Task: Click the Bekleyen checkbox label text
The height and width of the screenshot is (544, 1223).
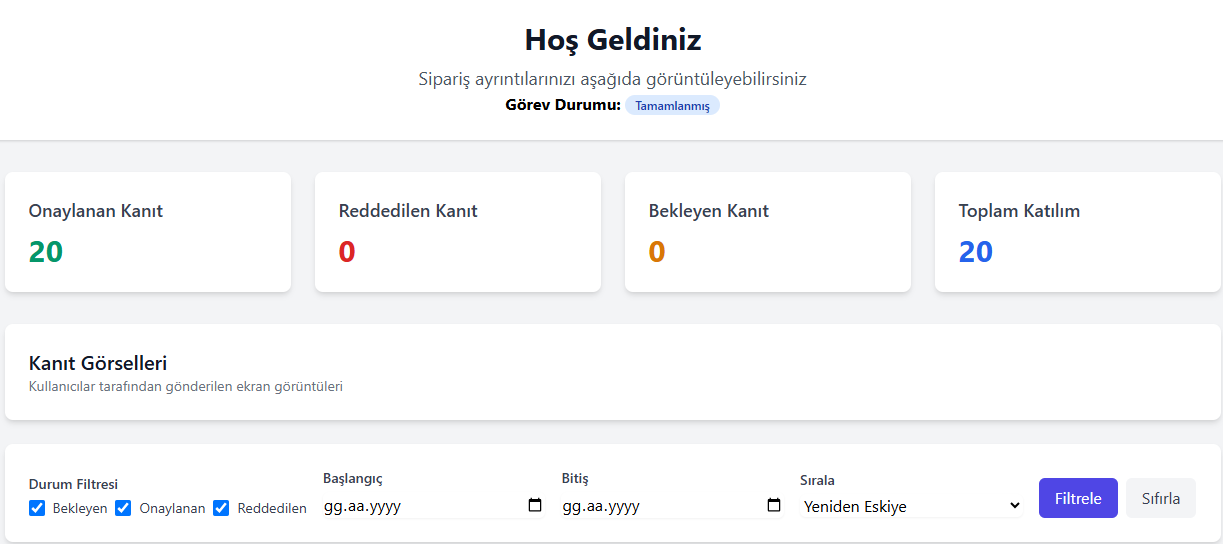Action: (80, 508)
